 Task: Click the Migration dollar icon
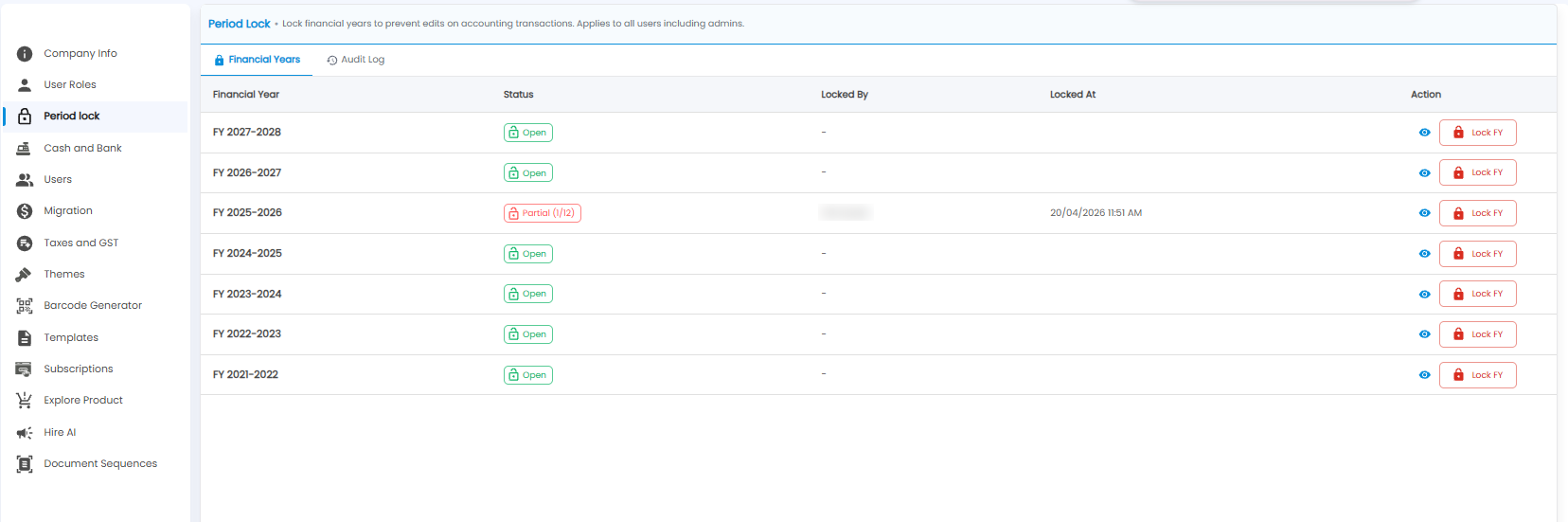pos(25,211)
